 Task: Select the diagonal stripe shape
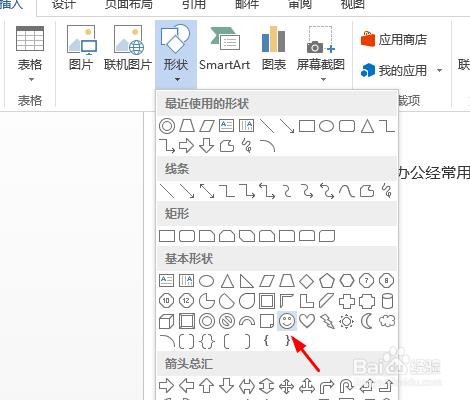[327, 301]
